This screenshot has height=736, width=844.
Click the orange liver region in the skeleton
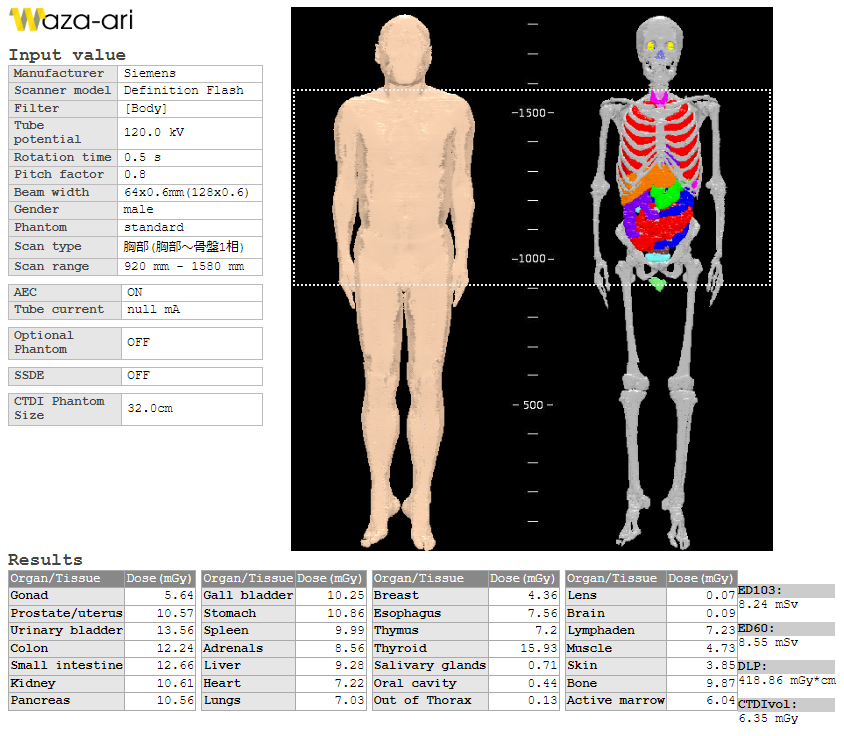(x=662, y=185)
